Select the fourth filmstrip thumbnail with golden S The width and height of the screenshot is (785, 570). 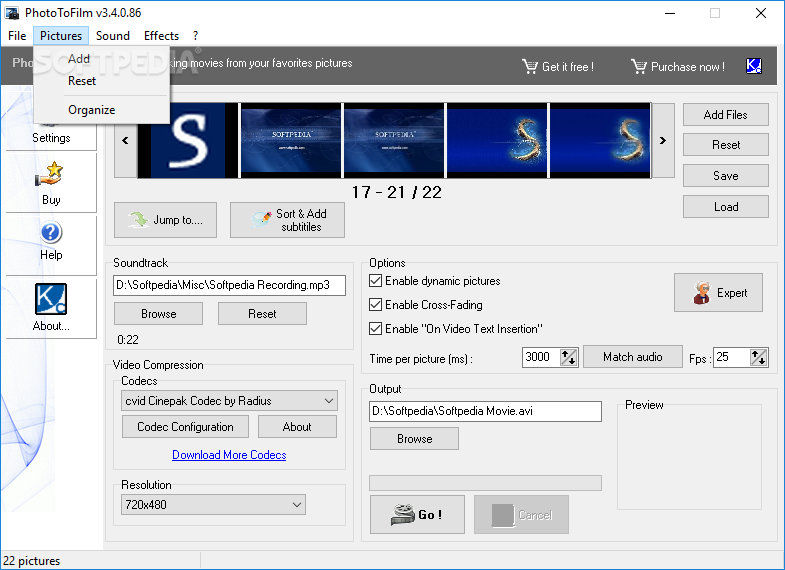click(497, 141)
